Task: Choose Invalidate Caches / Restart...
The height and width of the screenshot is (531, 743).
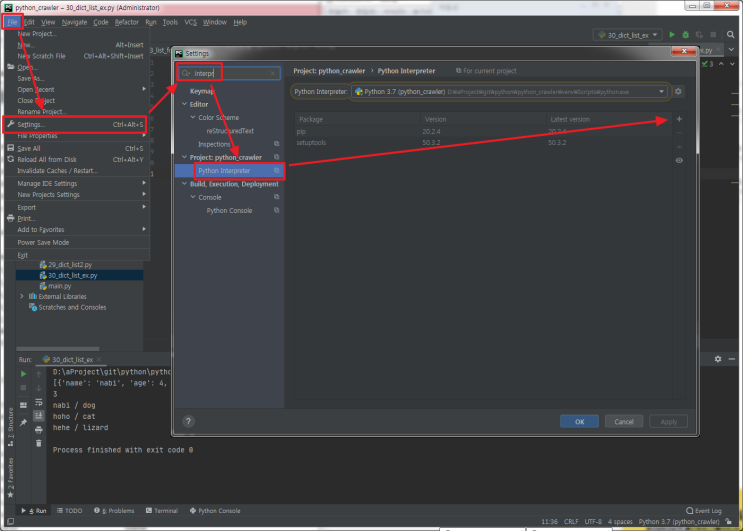Action: (77, 171)
